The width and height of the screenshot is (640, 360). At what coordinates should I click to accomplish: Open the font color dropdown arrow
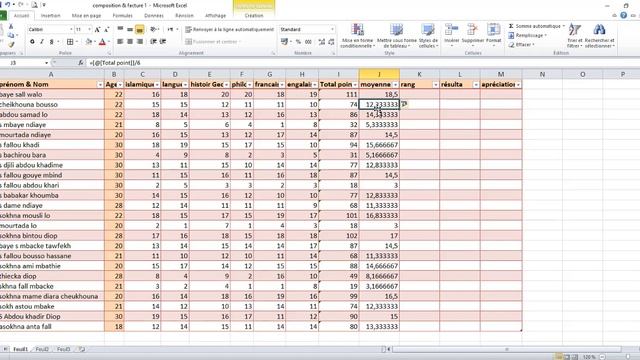109,42
